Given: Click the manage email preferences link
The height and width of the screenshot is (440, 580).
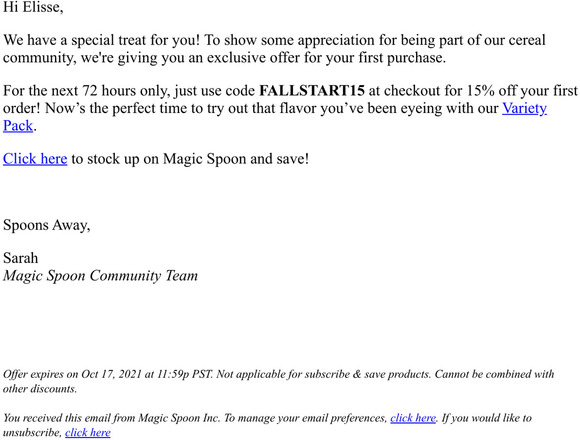Looking at the screenshot, I should tap(413, 418).
